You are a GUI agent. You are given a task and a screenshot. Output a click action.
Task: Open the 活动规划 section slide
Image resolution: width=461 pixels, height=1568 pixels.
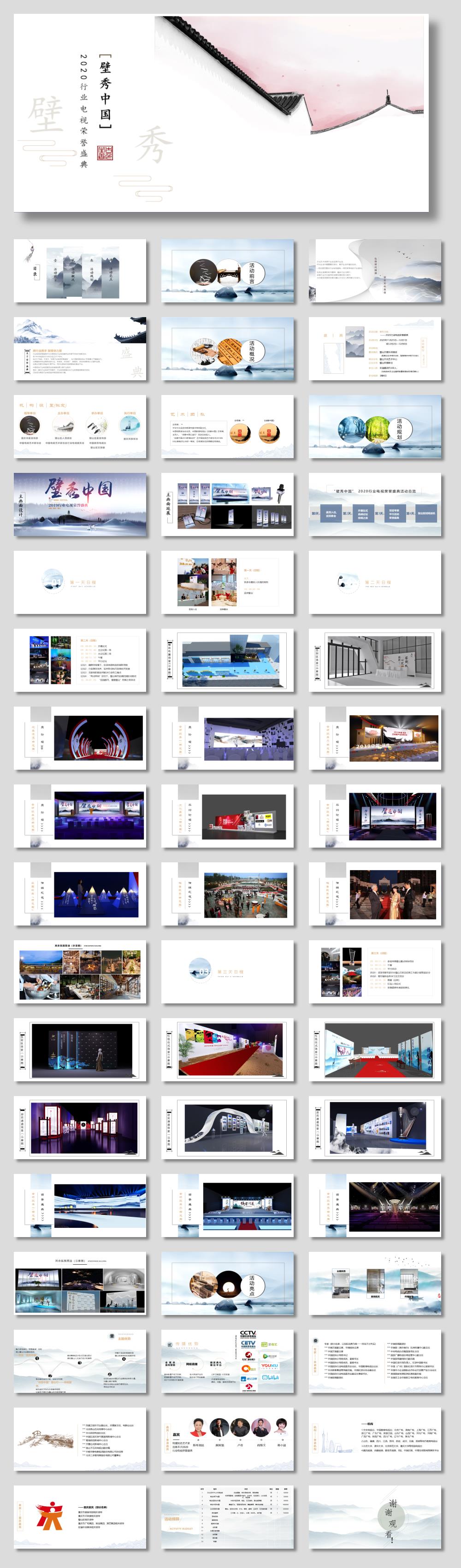(x=374, y=427)
